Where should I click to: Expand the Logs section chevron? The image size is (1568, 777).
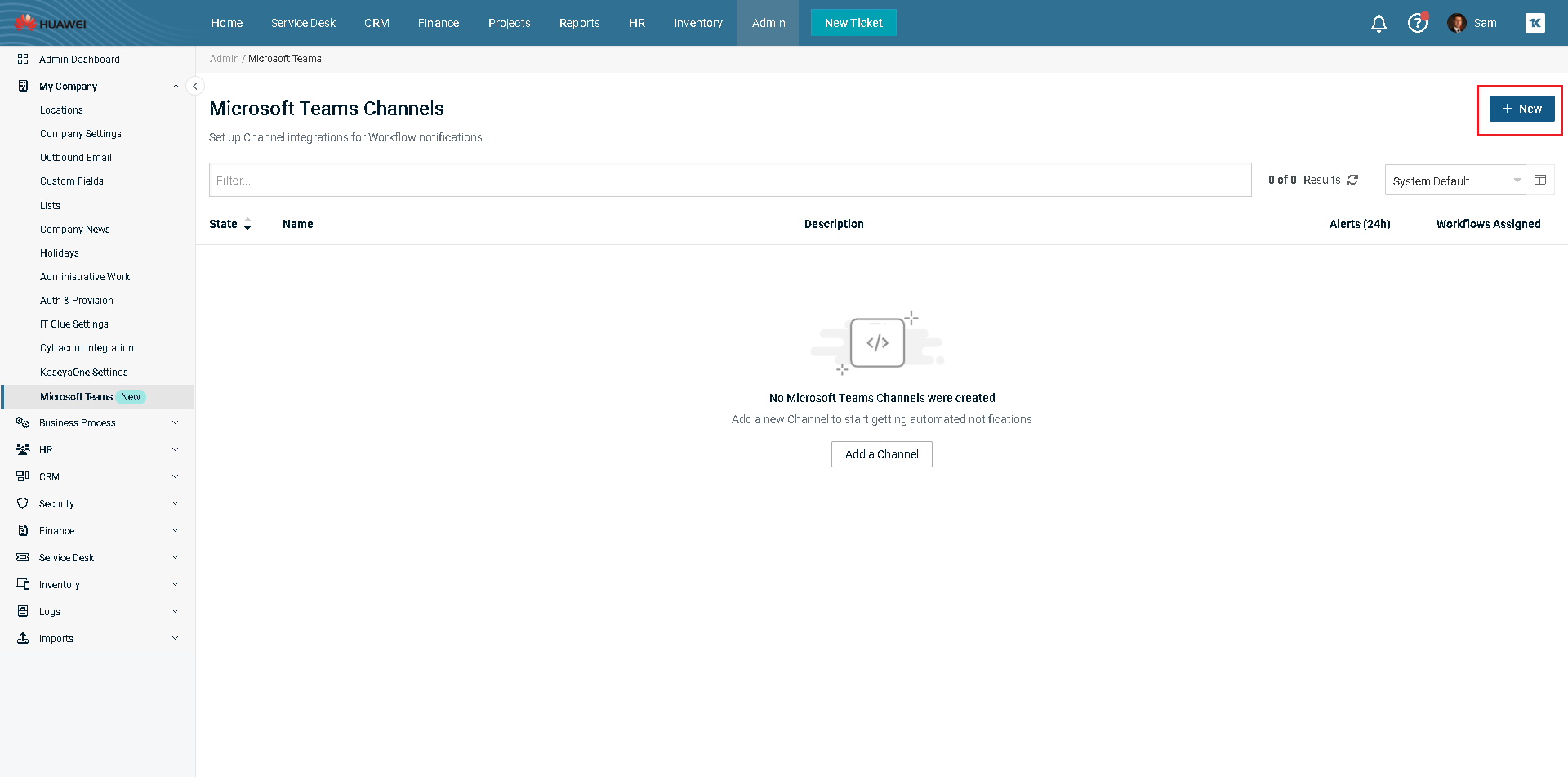(x=176, y=611)
